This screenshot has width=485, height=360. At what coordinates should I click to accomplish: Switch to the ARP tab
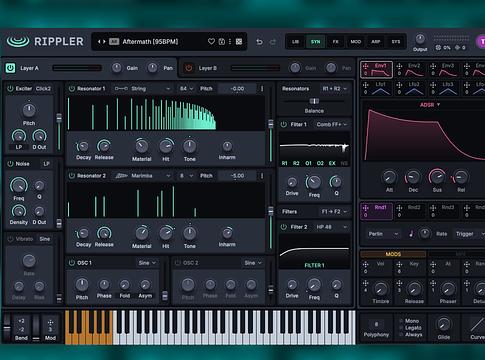click(x=376, y=42)
